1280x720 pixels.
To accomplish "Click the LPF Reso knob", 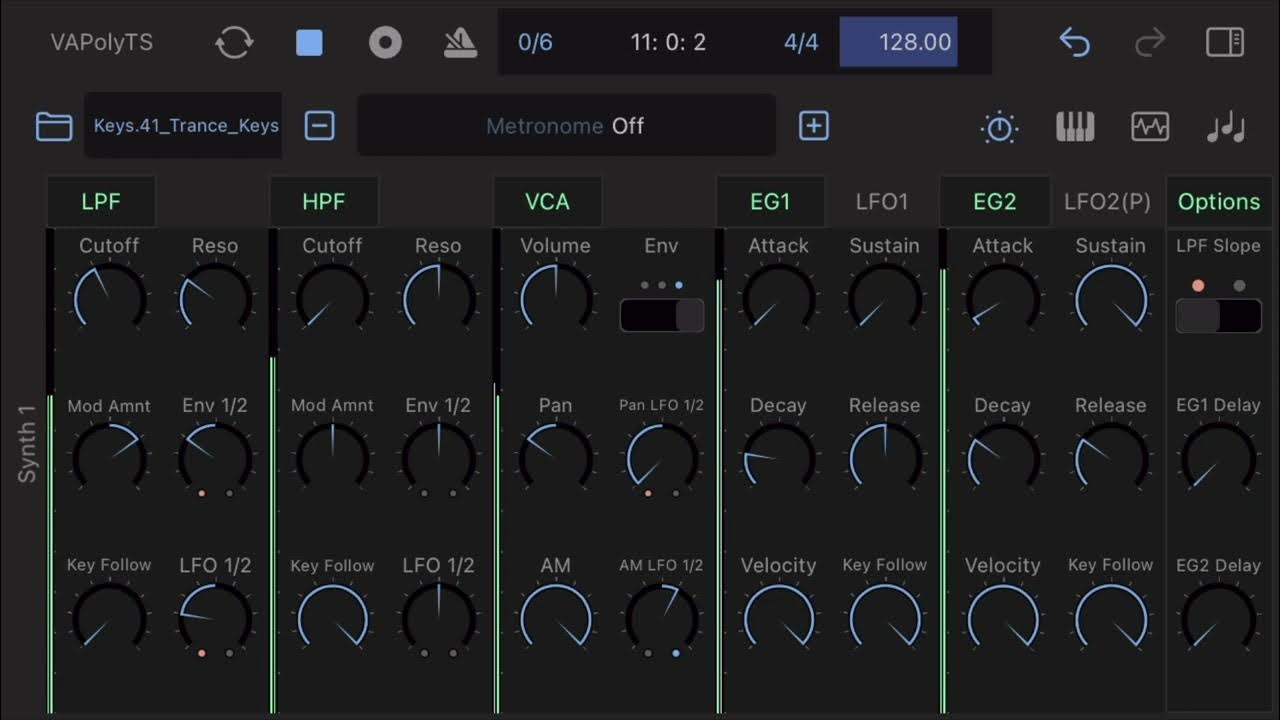I will [x=215, y=298].
